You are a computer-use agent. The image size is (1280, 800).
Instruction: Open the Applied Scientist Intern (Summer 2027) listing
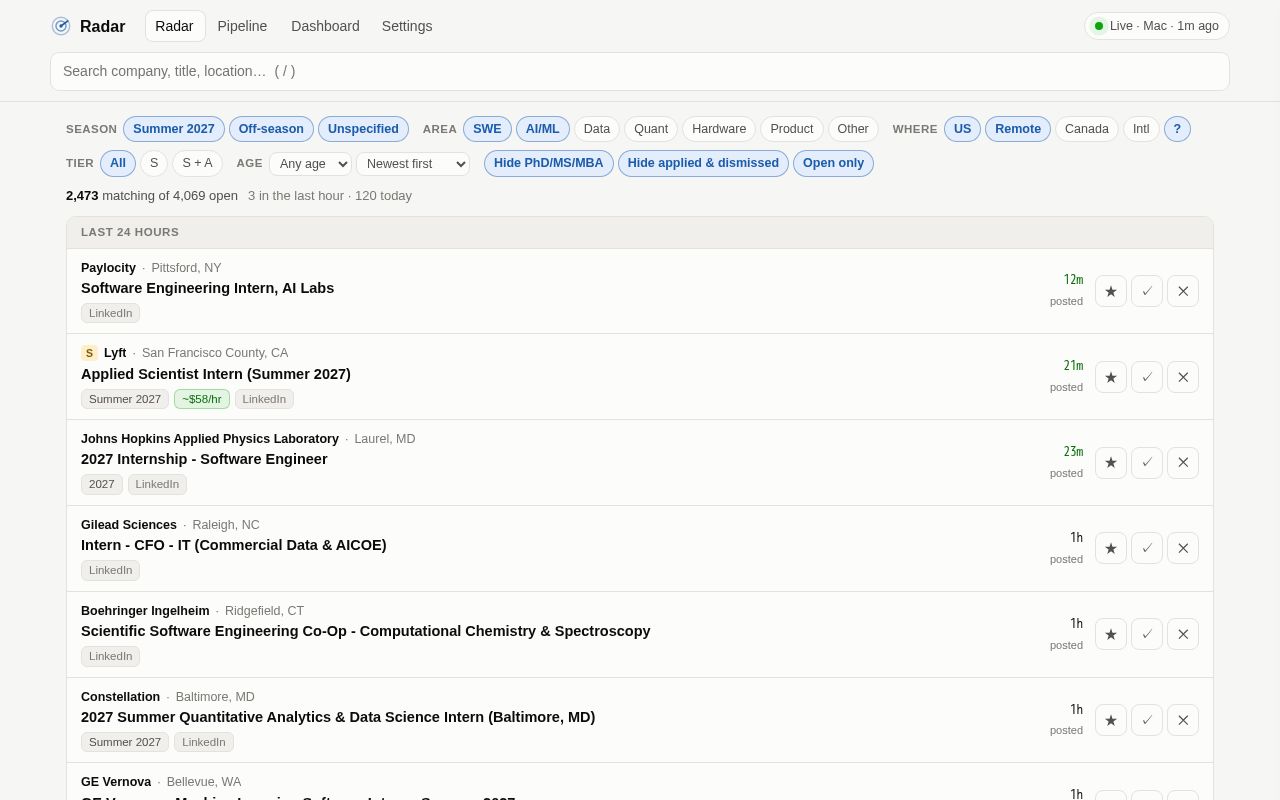[216, 374]
